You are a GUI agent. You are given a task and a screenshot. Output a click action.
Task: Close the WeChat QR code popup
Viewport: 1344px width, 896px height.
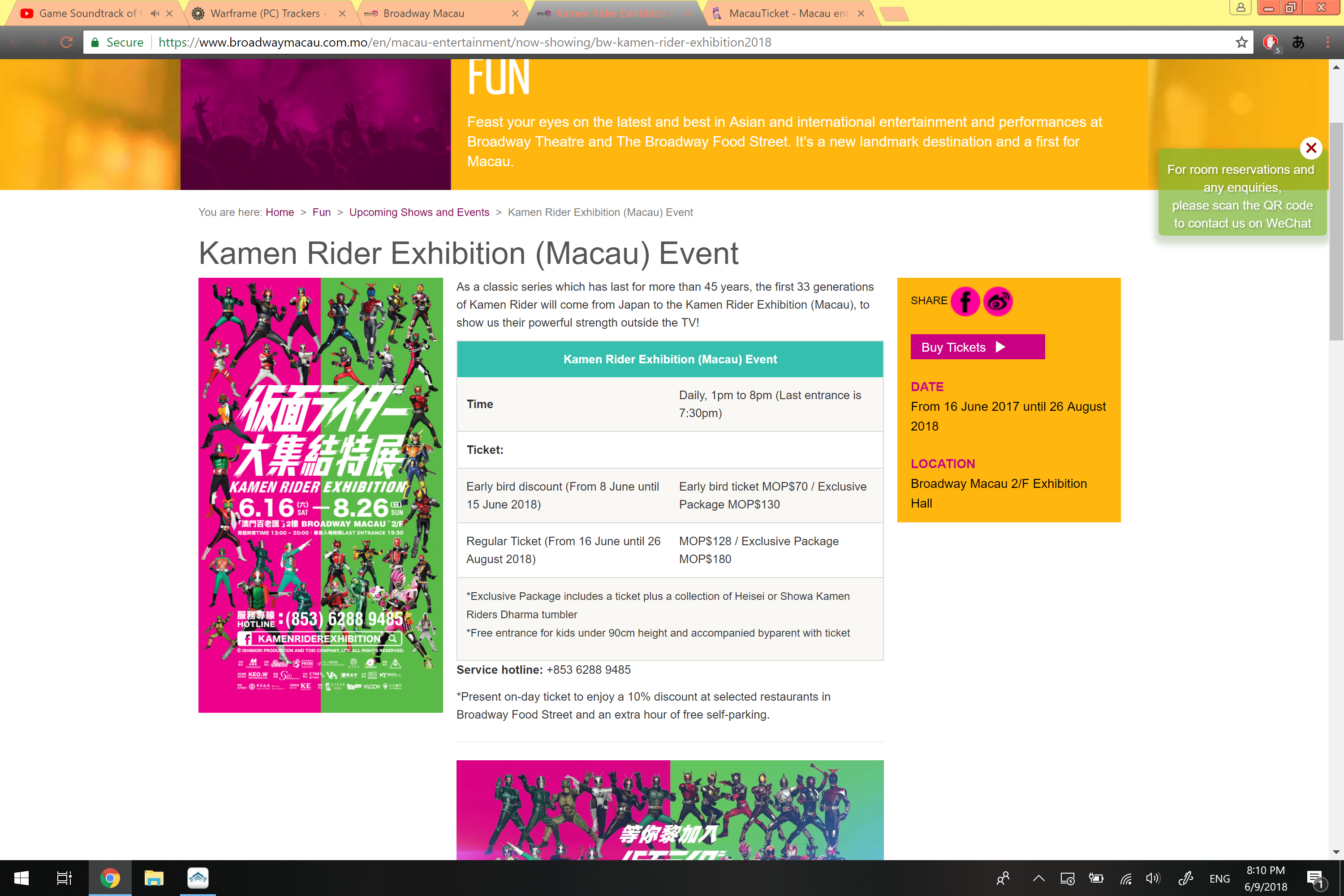[1311, 148]
